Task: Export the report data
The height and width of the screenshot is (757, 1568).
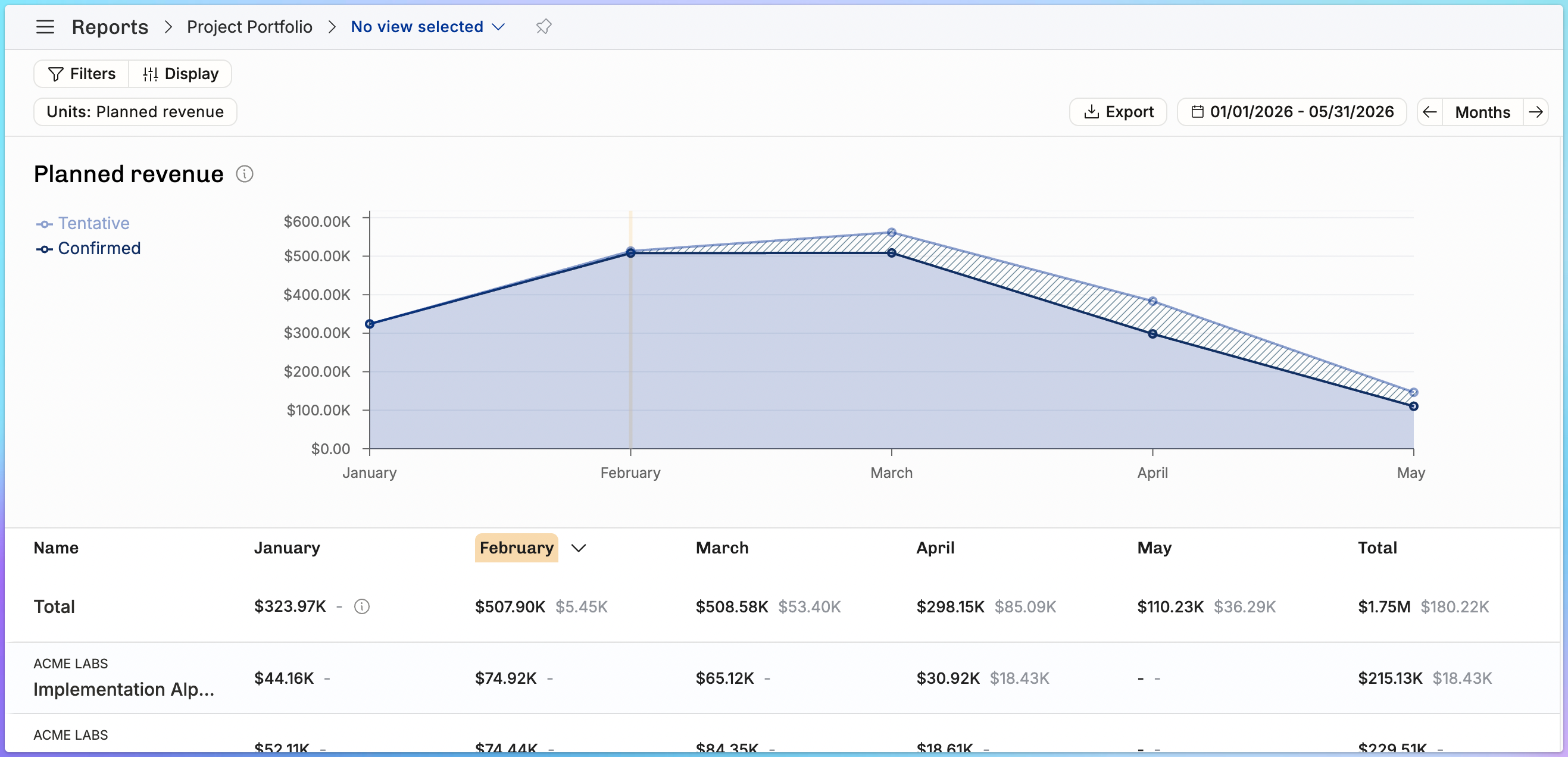Action: (1118, 112)
